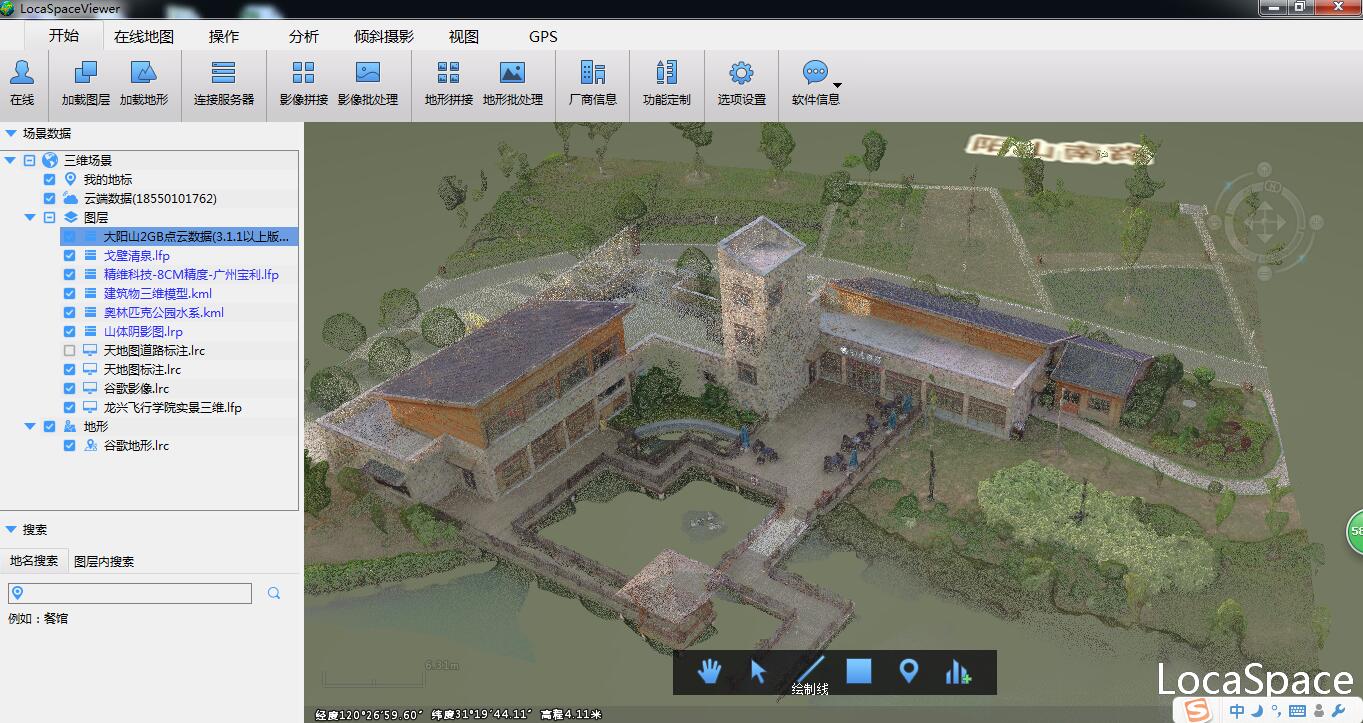Toggle the 中 Chinese input mode indicator
Image resolution: width=1363 pixels, height=723 pixels.
(x=1238, y=710)
